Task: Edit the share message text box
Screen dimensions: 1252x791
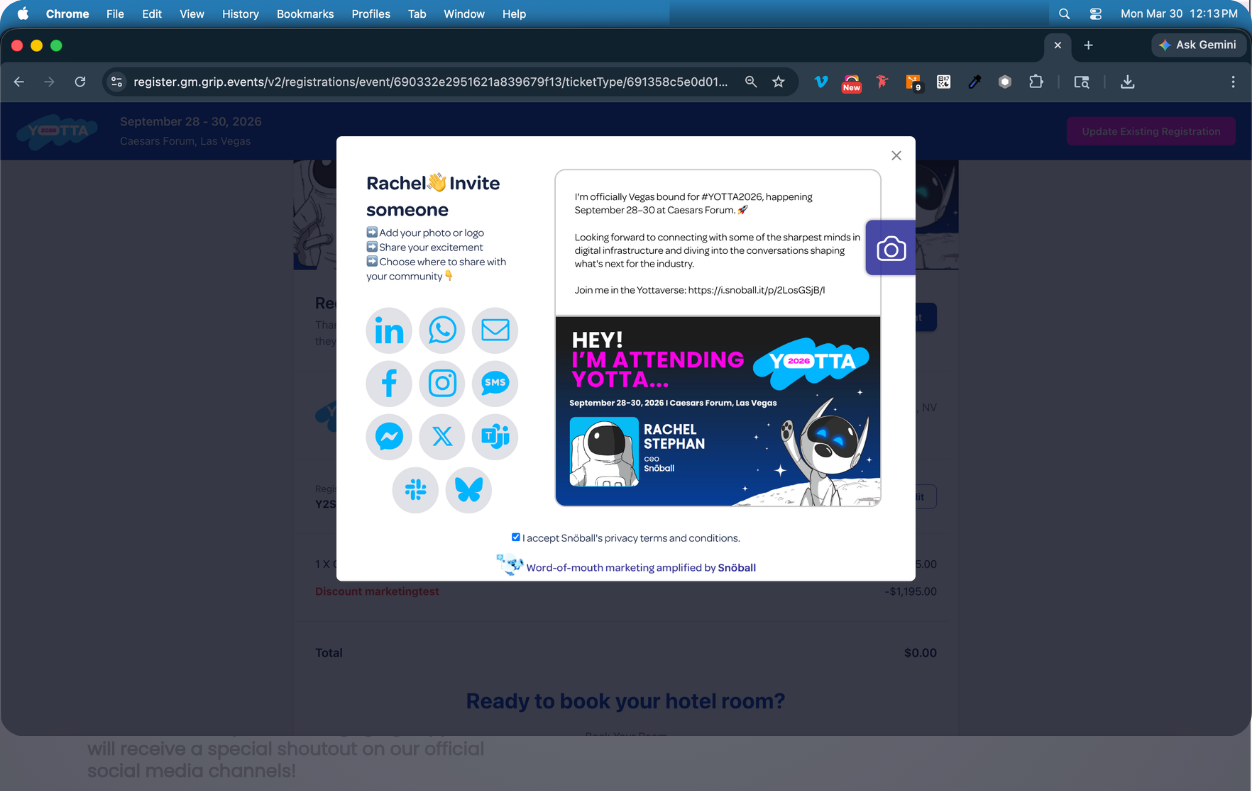Action: point(718,243)
